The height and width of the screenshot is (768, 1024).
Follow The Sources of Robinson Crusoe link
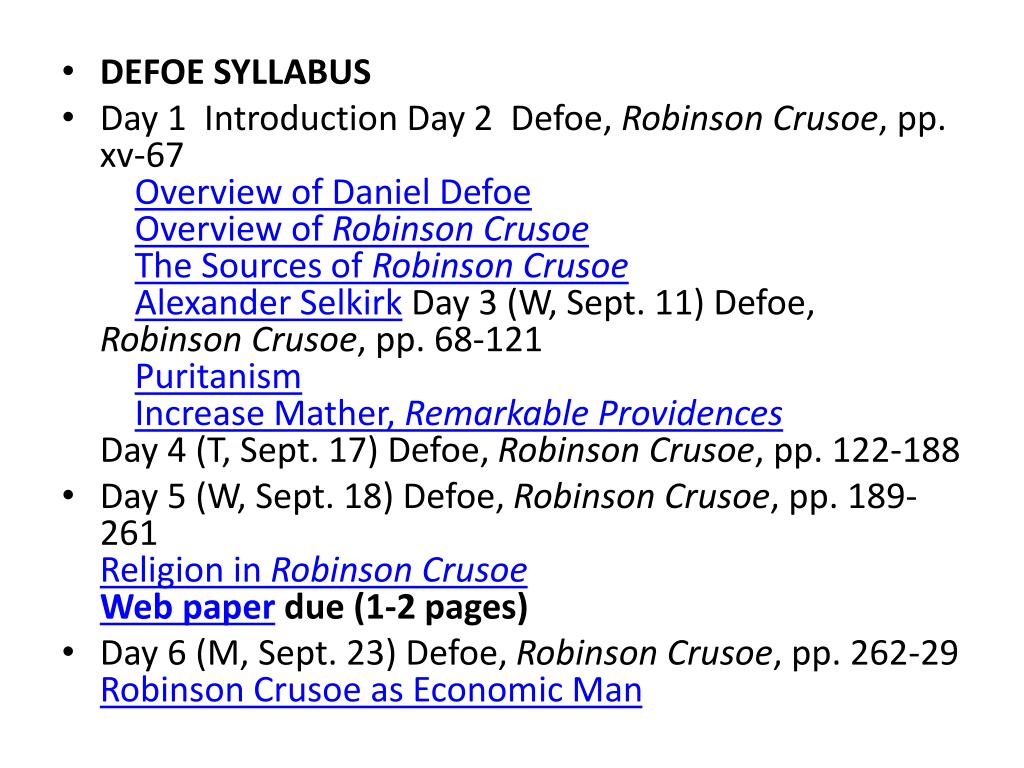pyautogui.click(x=381, y=266)
